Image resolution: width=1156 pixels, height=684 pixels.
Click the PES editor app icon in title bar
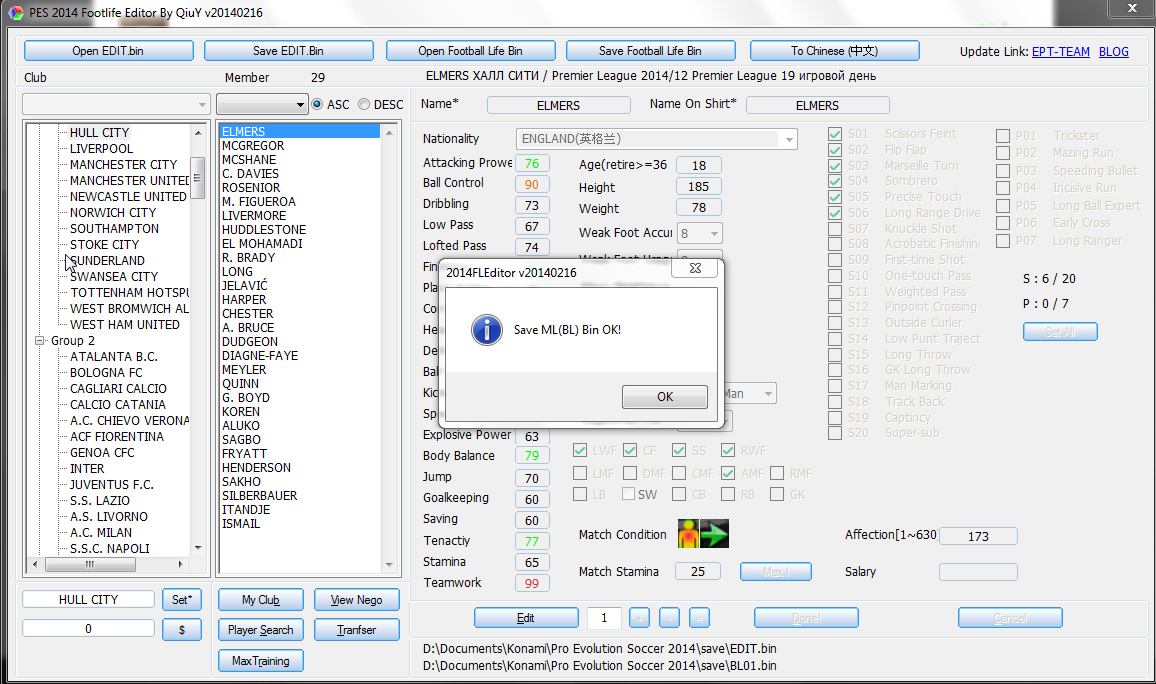point(15,13)
